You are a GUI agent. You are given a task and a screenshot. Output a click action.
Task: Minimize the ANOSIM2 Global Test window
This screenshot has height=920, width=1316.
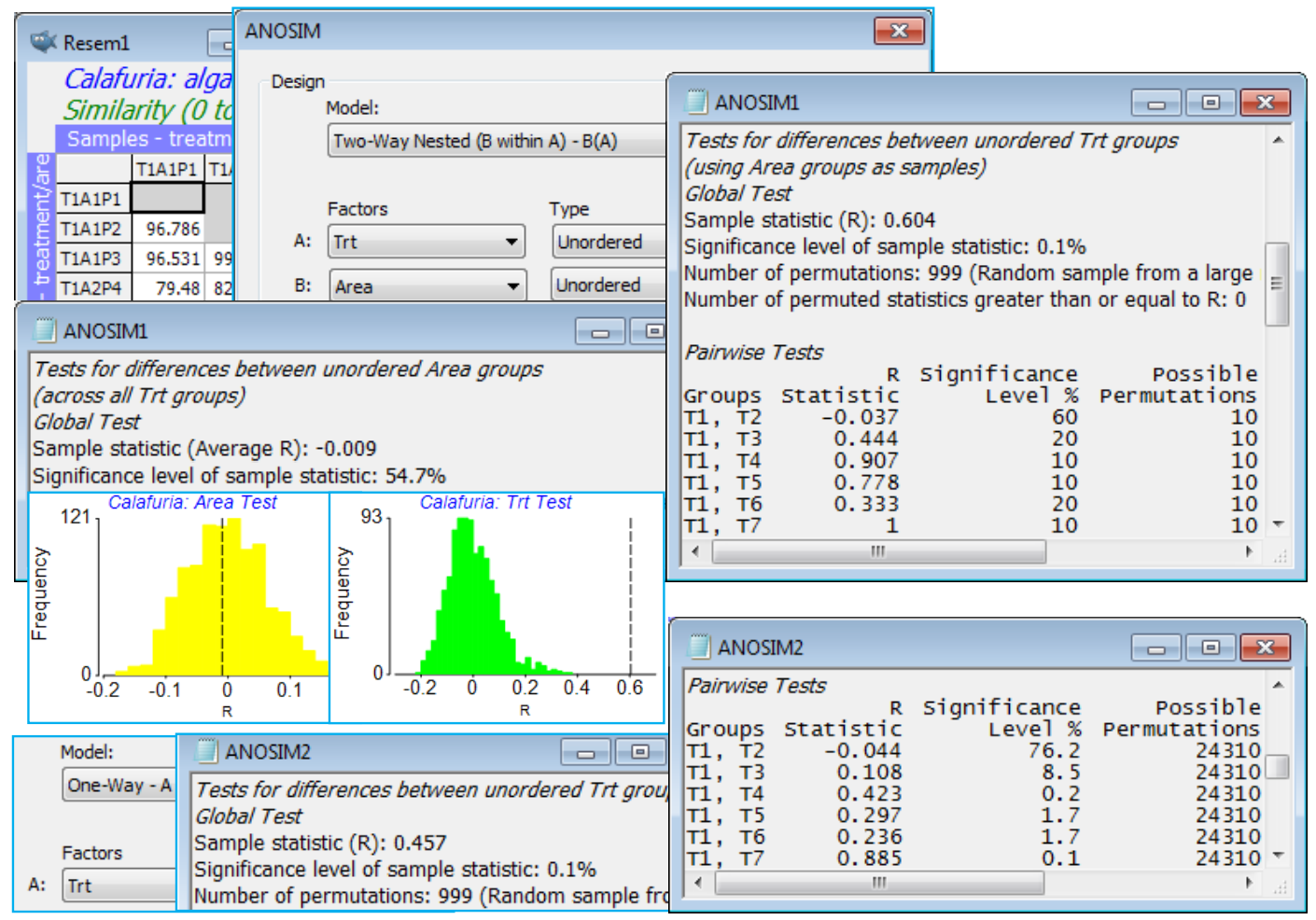click(x=586, y=751)
